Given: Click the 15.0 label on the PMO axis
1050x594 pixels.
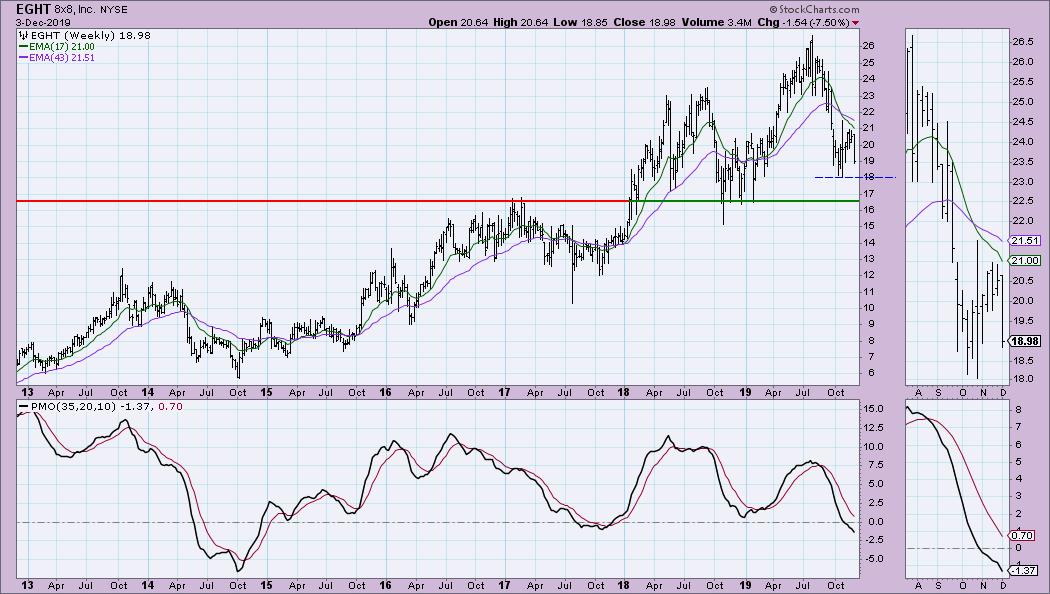Looking at the screenshot, I should coord(875,409).
